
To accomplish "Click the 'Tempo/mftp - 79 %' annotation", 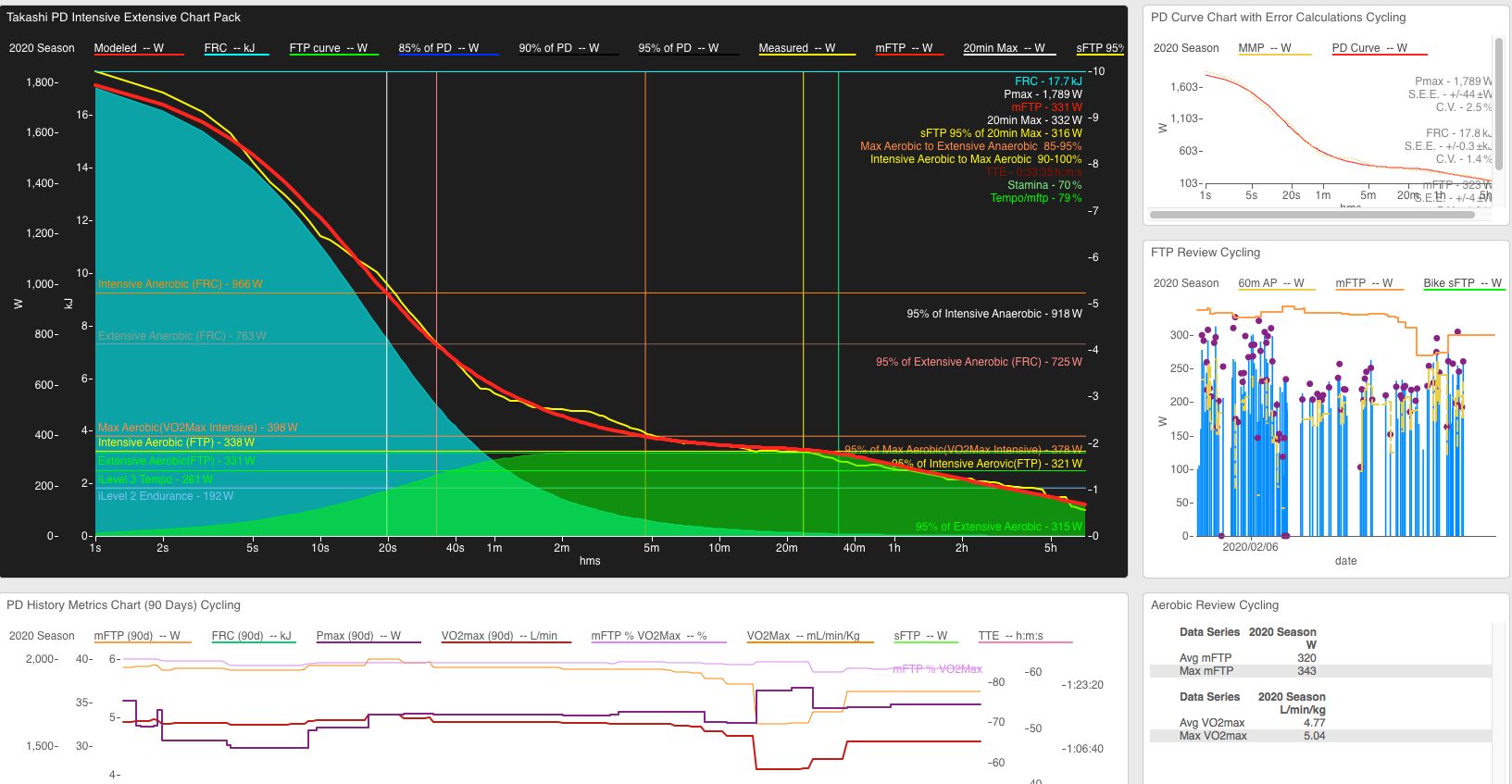I will pos(1036,198).
